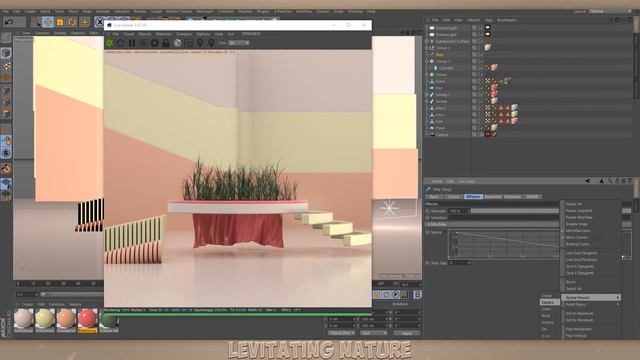The width and height of the screenshot is (640, 360).
Task: Click the green gear Send Scene icon in Live Viewer
Action: [109, 43]
